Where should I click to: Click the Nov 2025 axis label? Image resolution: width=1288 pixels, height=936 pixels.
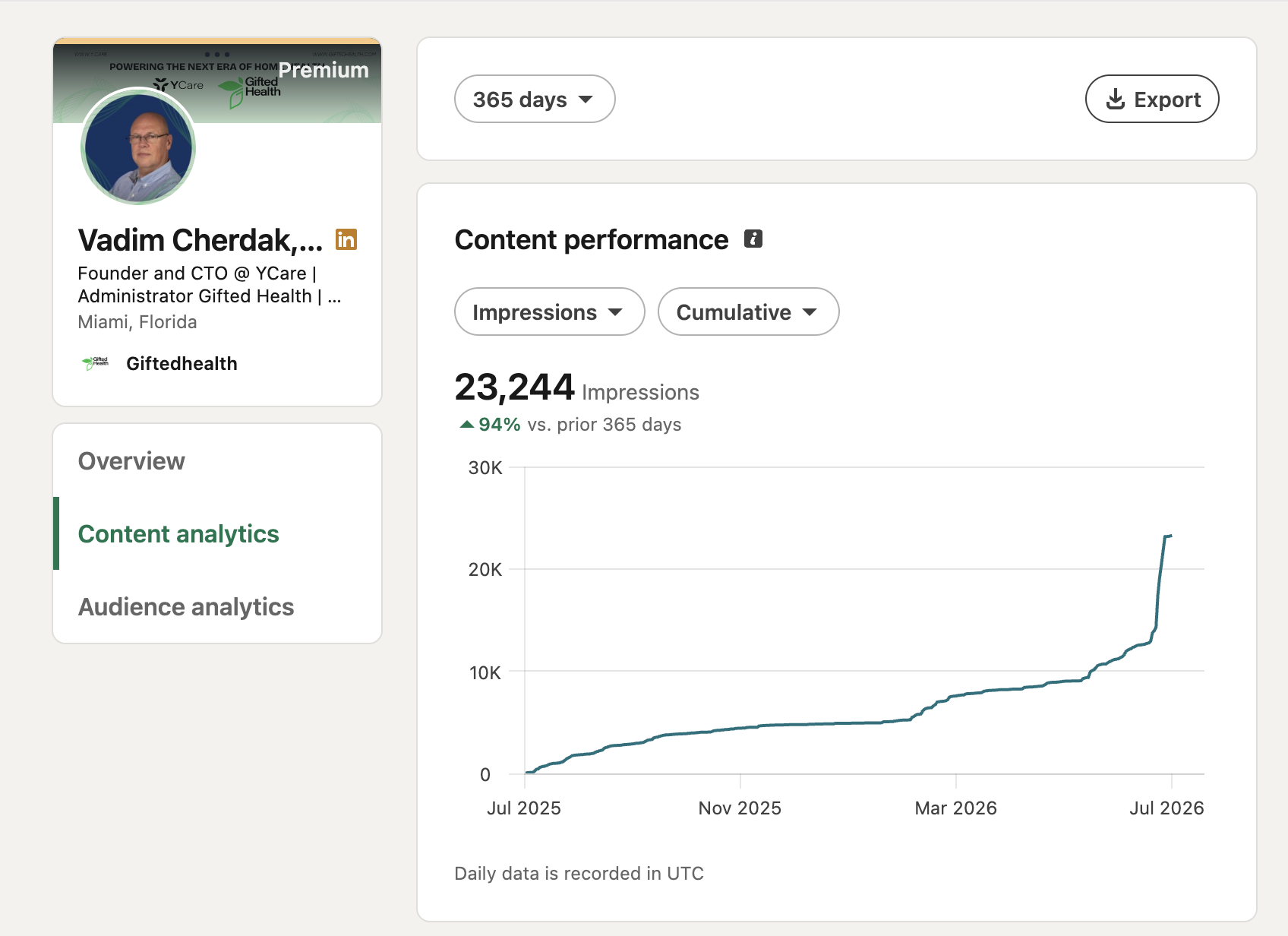(740, 808)
